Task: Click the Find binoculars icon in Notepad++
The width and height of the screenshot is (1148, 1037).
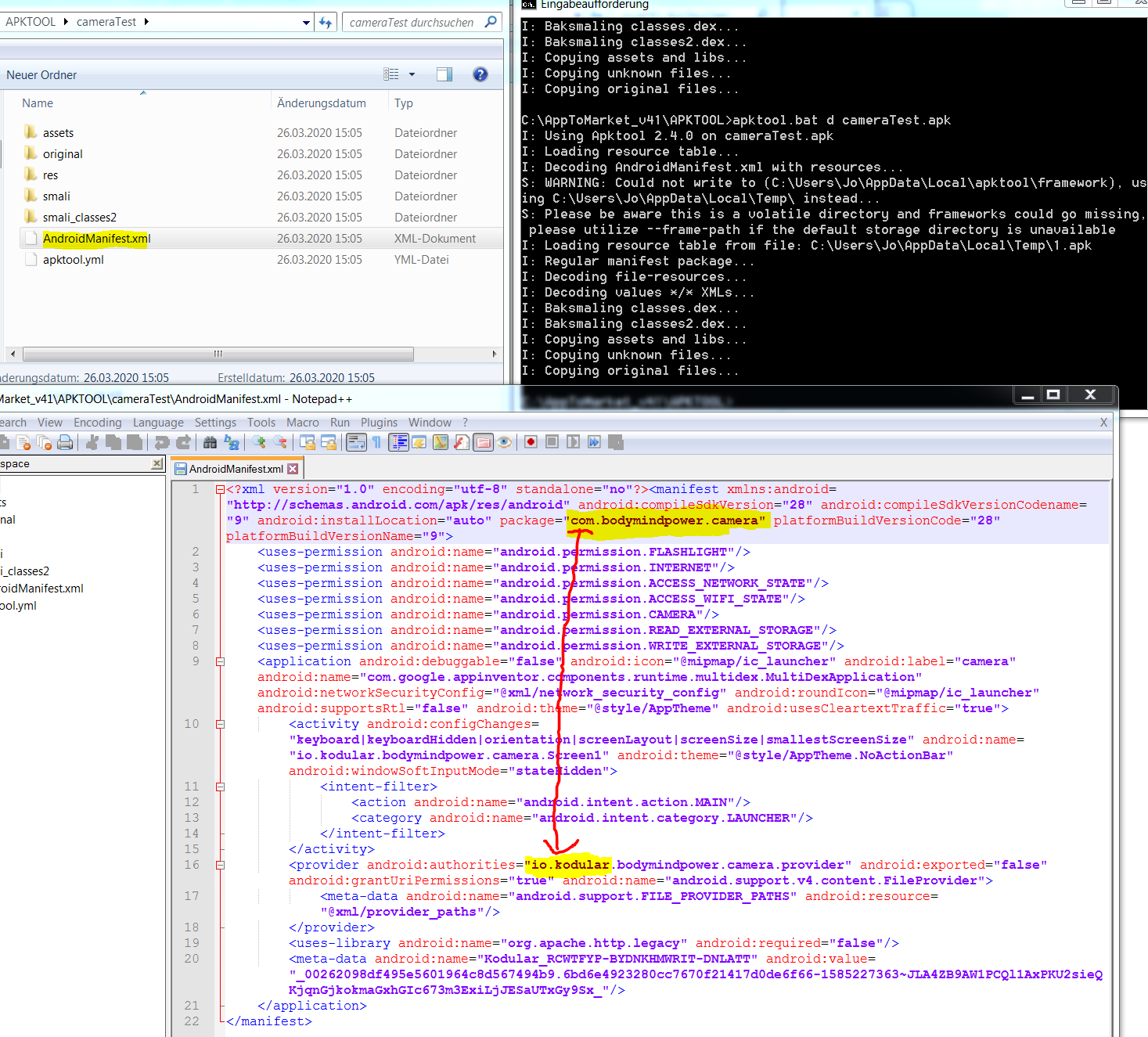Action: (x=210, y=442)
